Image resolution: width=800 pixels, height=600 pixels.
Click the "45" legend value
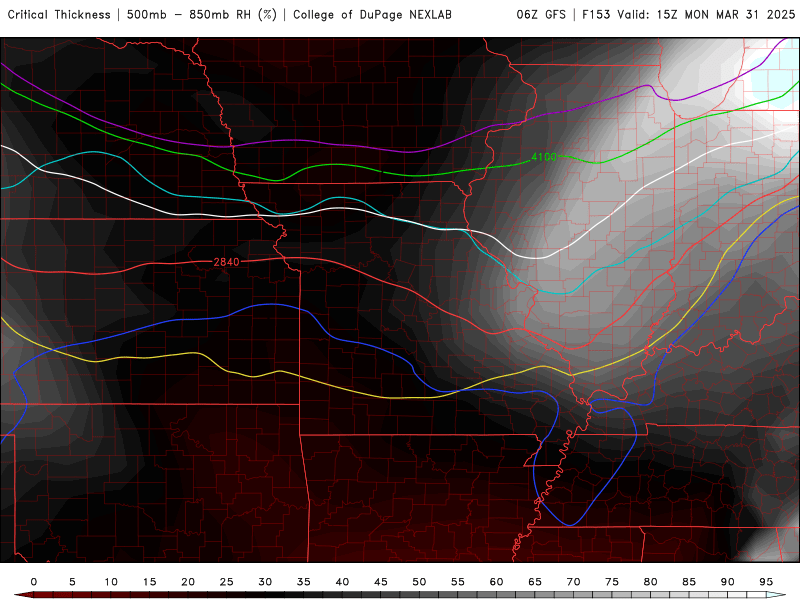tap(381, 582)
